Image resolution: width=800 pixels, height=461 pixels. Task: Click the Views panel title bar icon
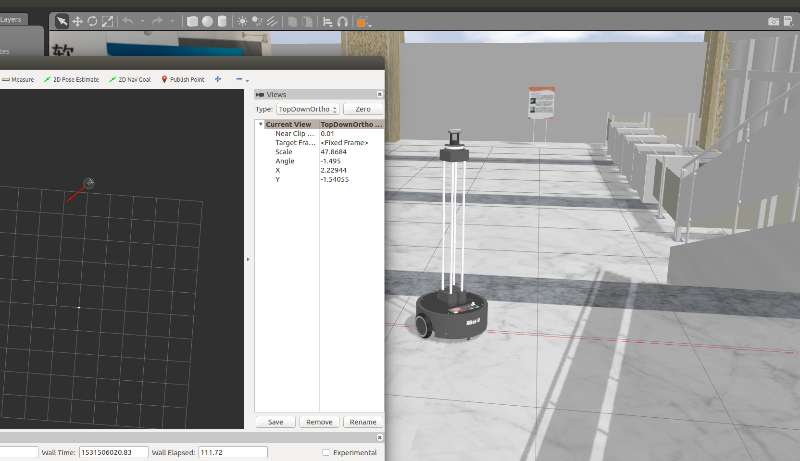[x=260, y=94]
